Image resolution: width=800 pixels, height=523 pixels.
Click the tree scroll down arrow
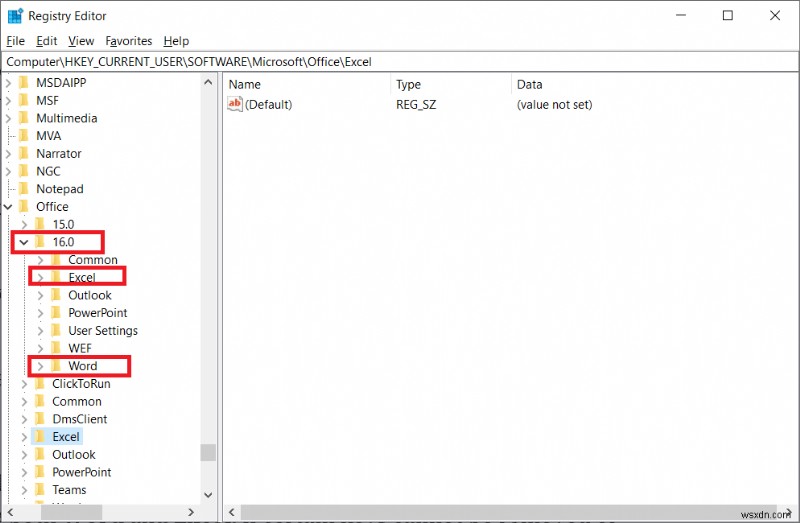[208, 494]
